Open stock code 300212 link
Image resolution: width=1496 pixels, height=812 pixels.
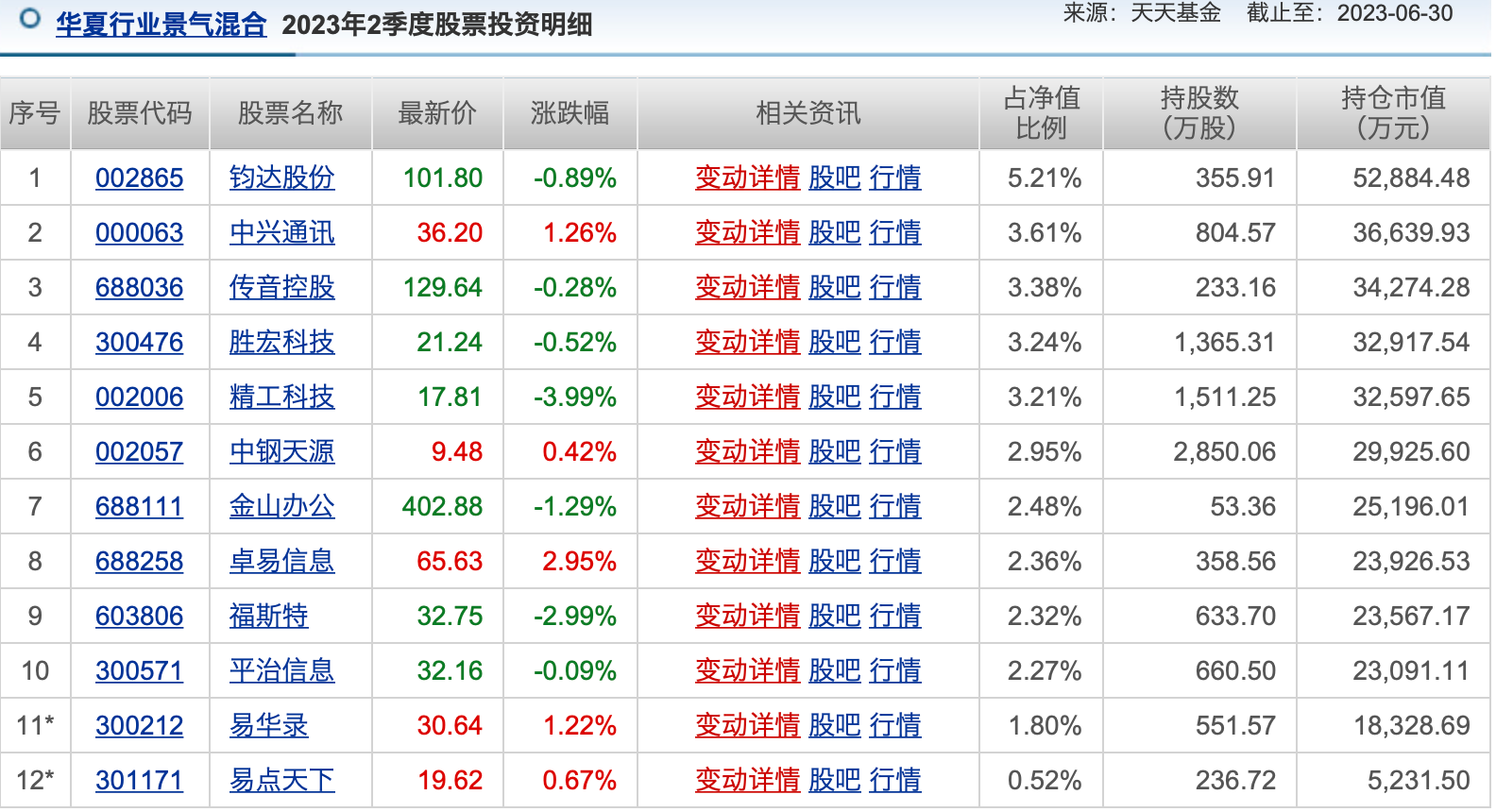pyautogui.click(x=139, y=726)
